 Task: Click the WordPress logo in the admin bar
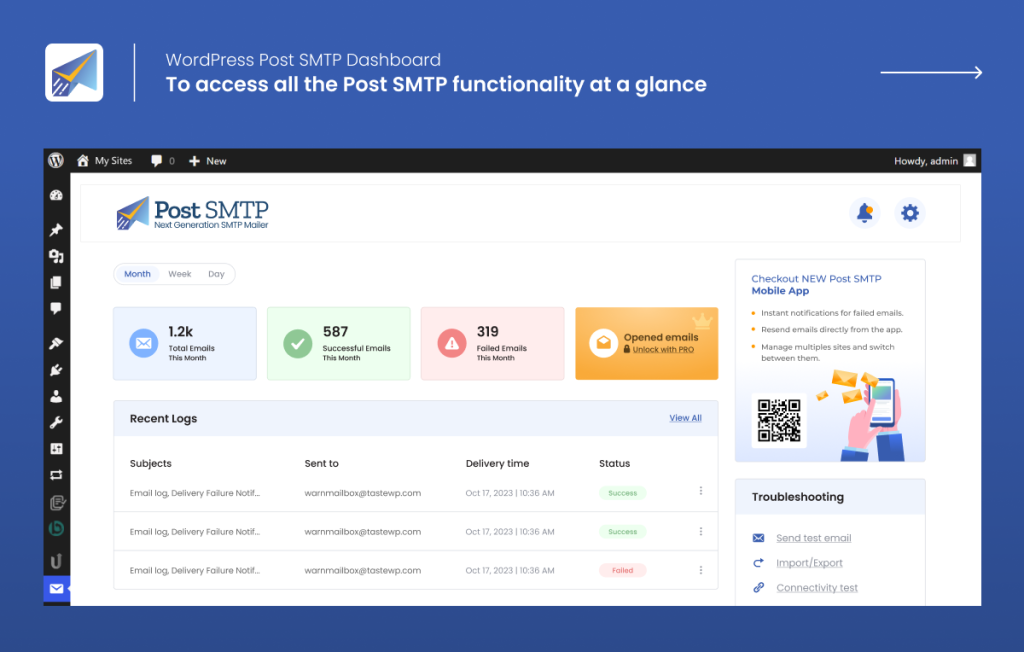click(56, 160)
